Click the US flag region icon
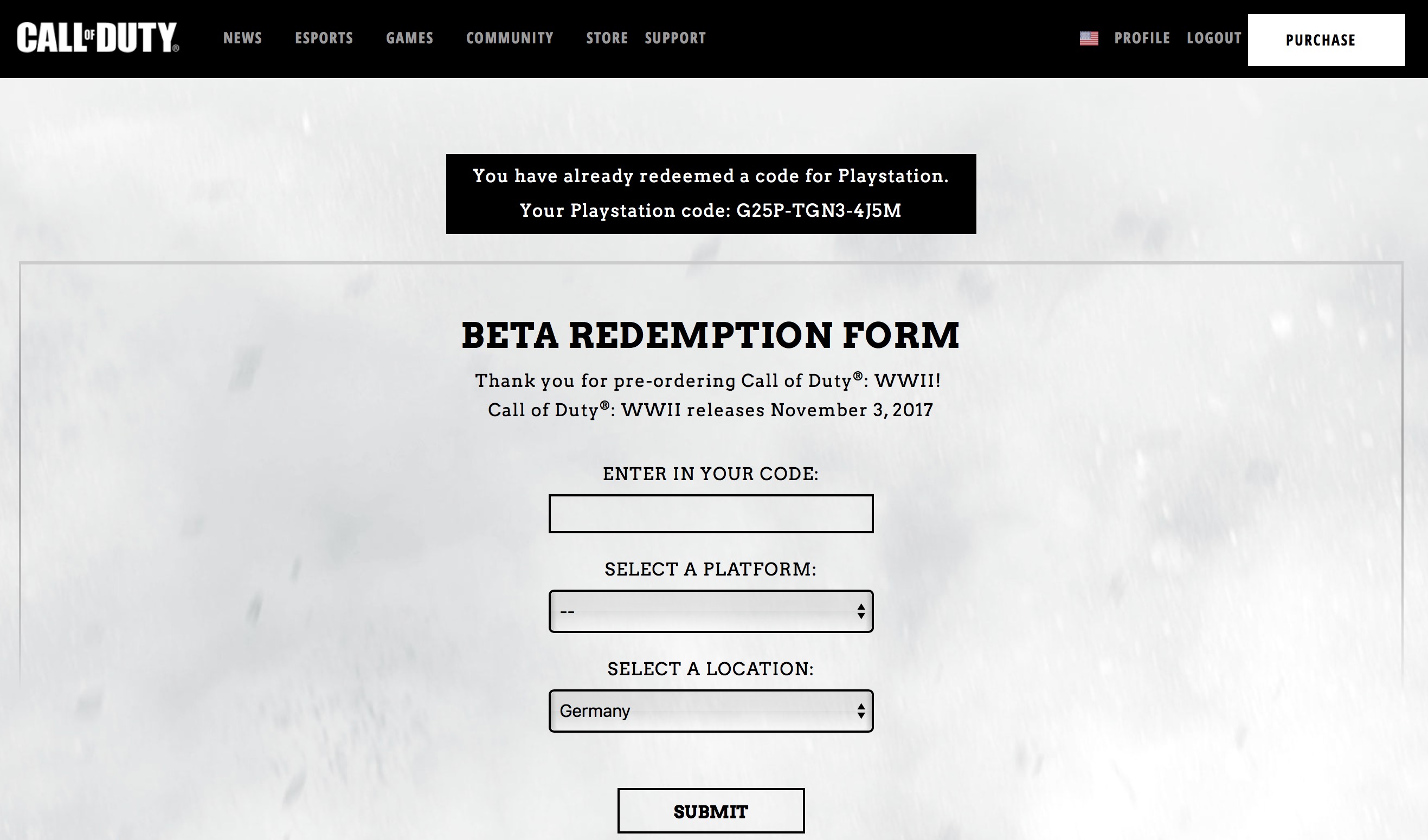This screenshot has width=1428, height=840. pyautogui.click(x=1089, y=38)
